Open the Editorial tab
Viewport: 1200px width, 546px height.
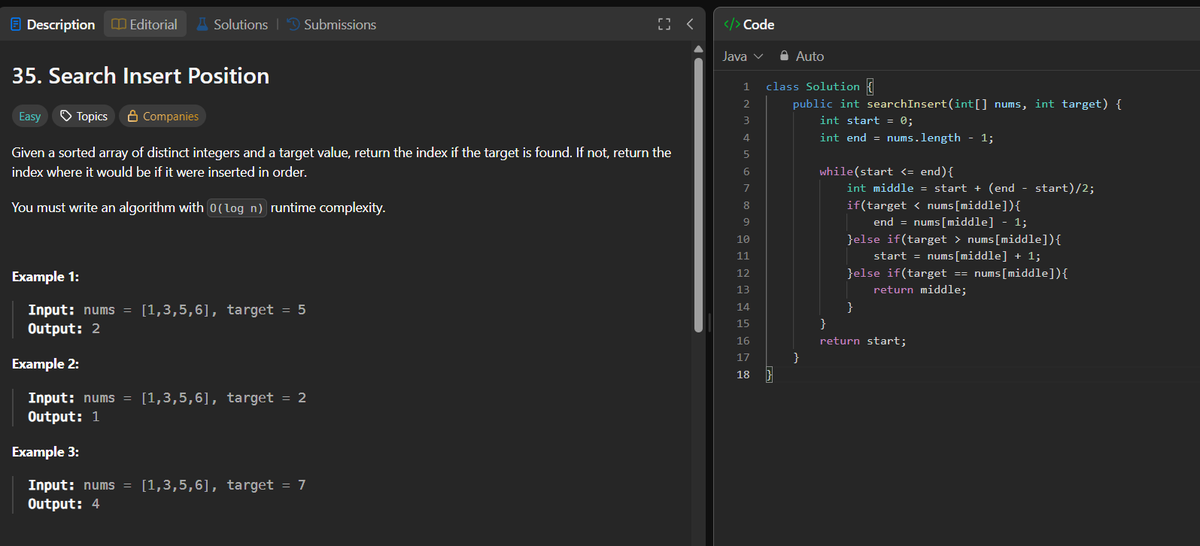click(145, 24)
